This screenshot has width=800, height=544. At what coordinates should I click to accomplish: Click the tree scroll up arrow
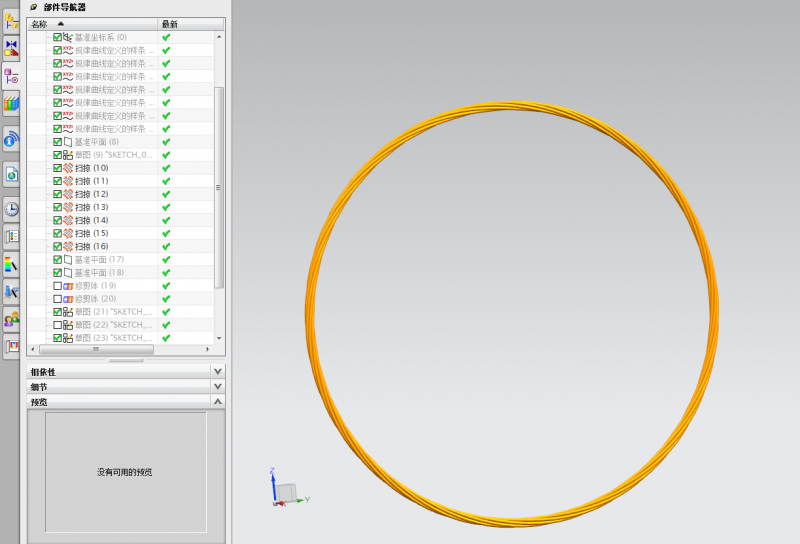point(219,37)
